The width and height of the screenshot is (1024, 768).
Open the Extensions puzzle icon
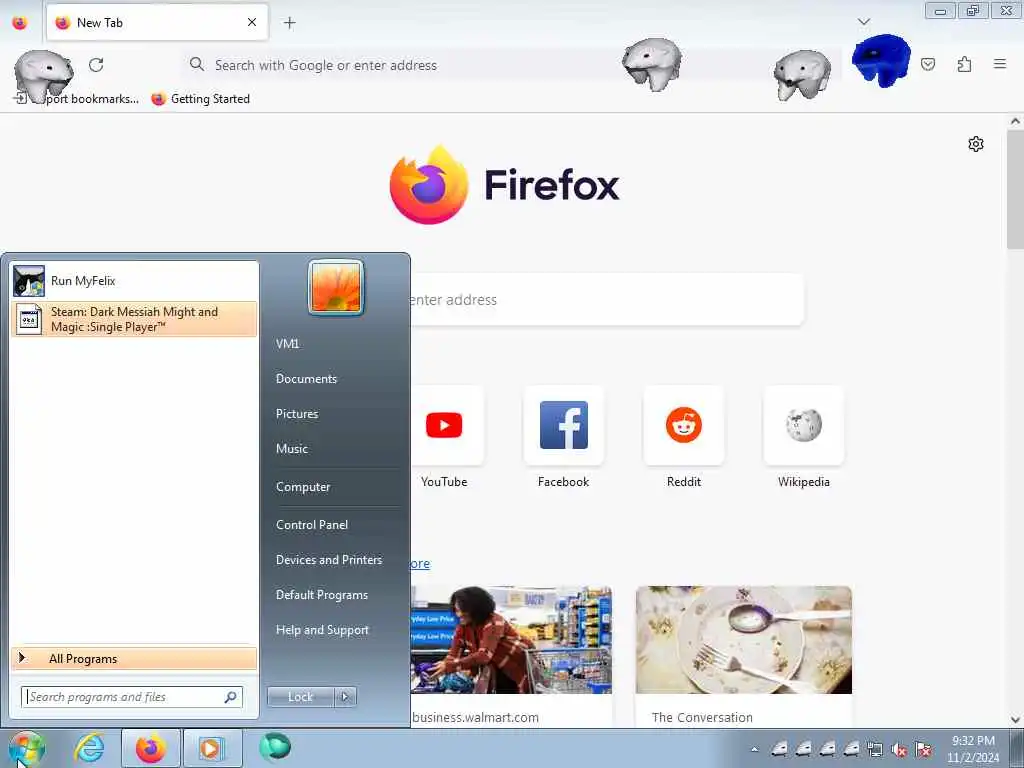coord(964,64)
